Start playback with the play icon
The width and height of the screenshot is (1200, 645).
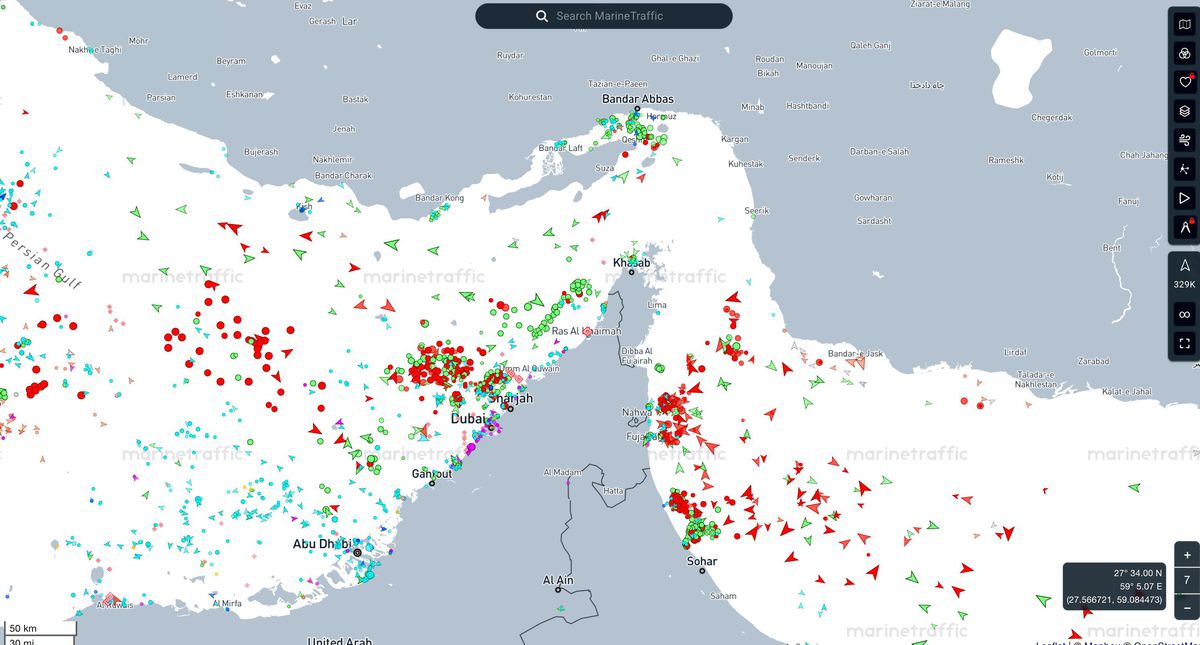(x=1184, y=198)
